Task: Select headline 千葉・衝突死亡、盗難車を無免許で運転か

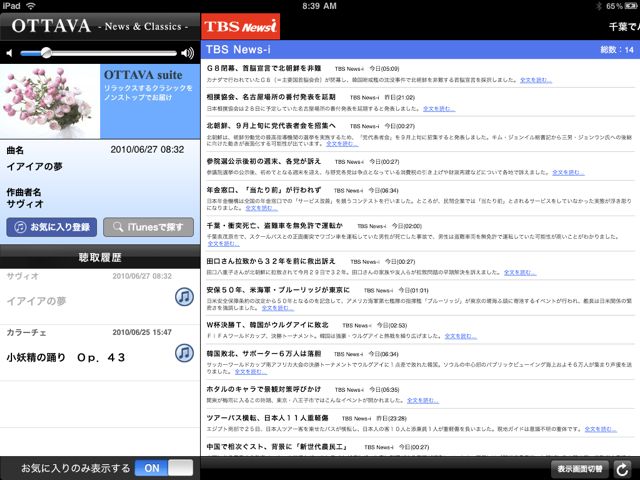Action: coord(275,225)
